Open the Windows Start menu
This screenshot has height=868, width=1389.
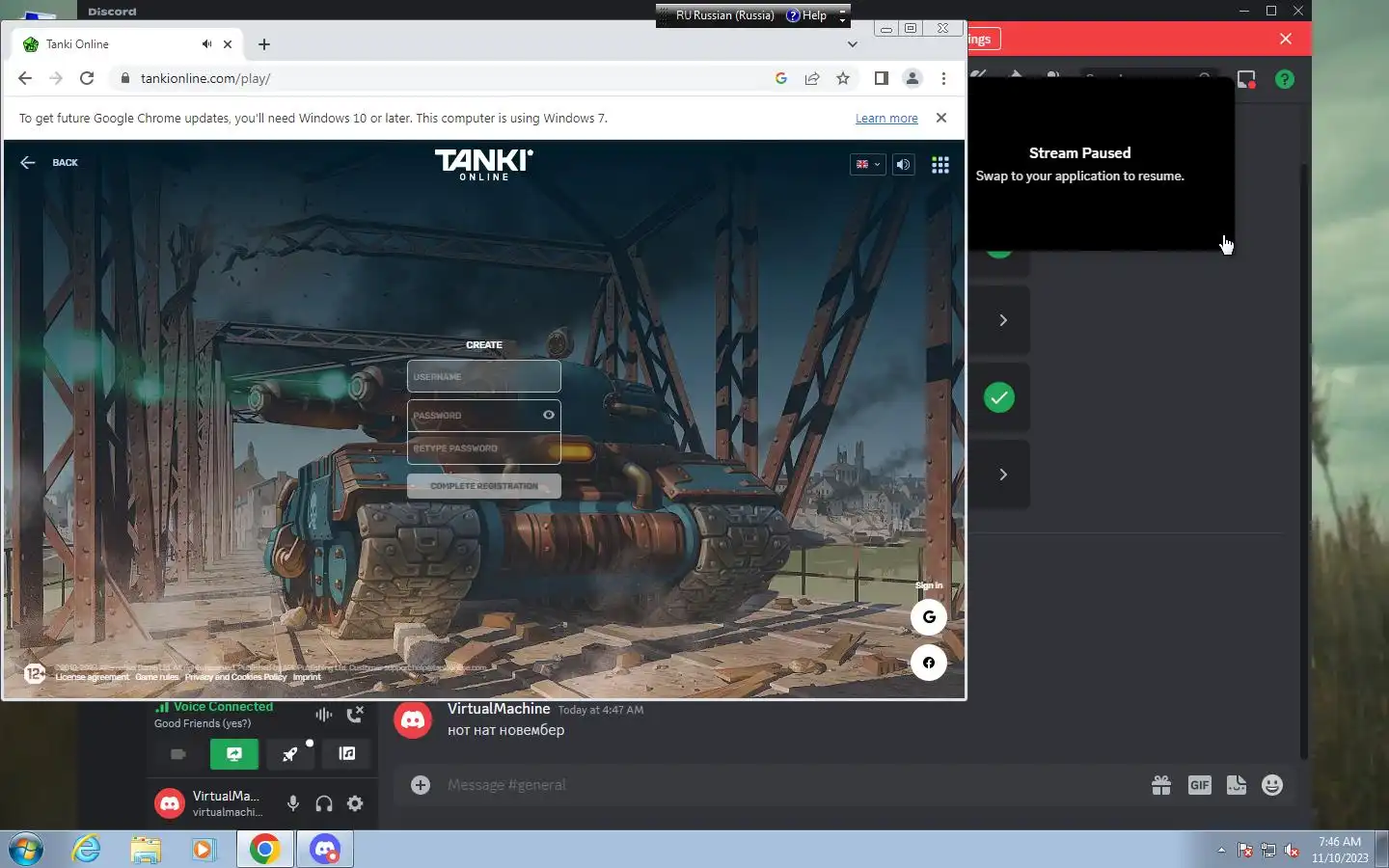pos(26,850)
